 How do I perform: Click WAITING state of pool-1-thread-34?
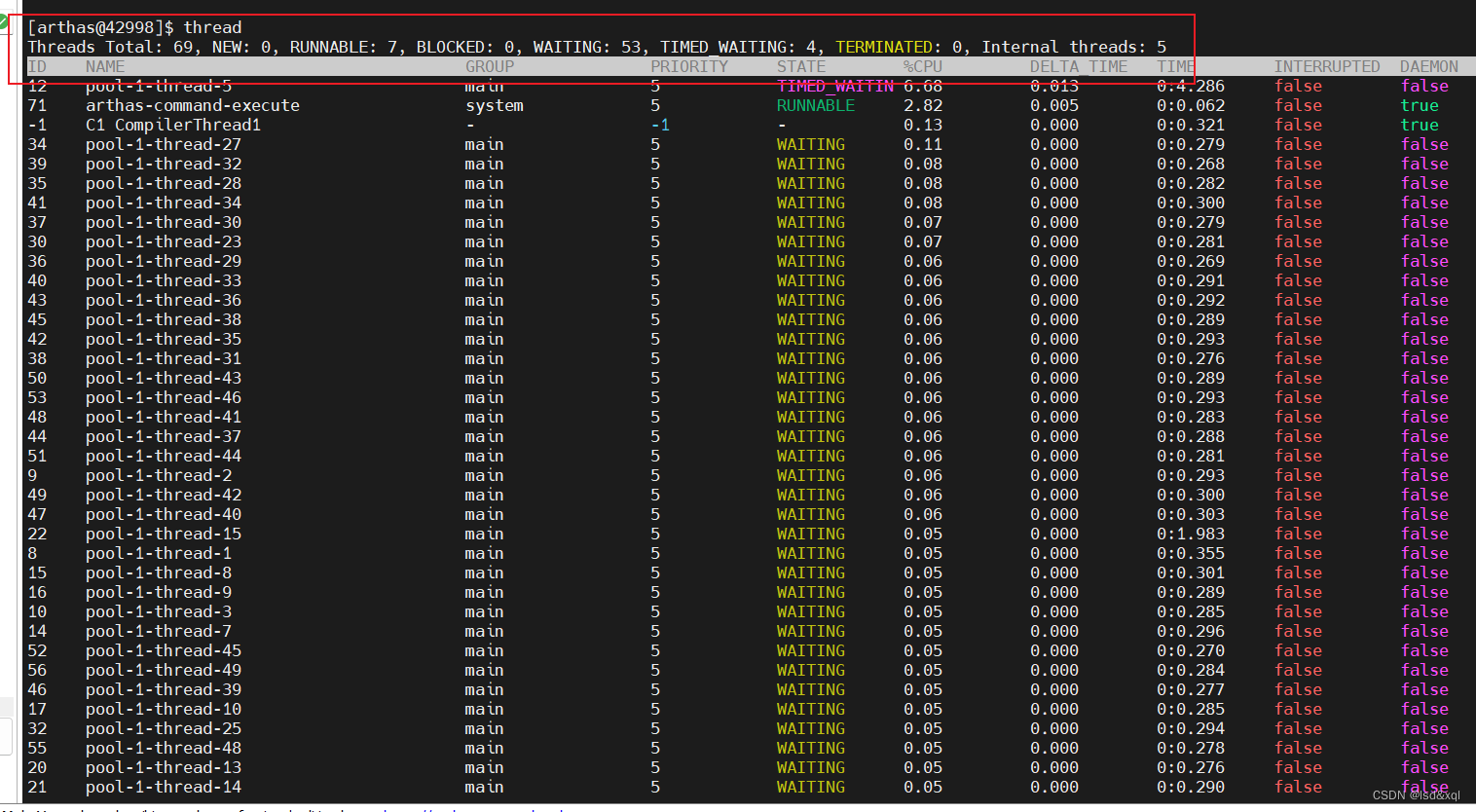811,203
